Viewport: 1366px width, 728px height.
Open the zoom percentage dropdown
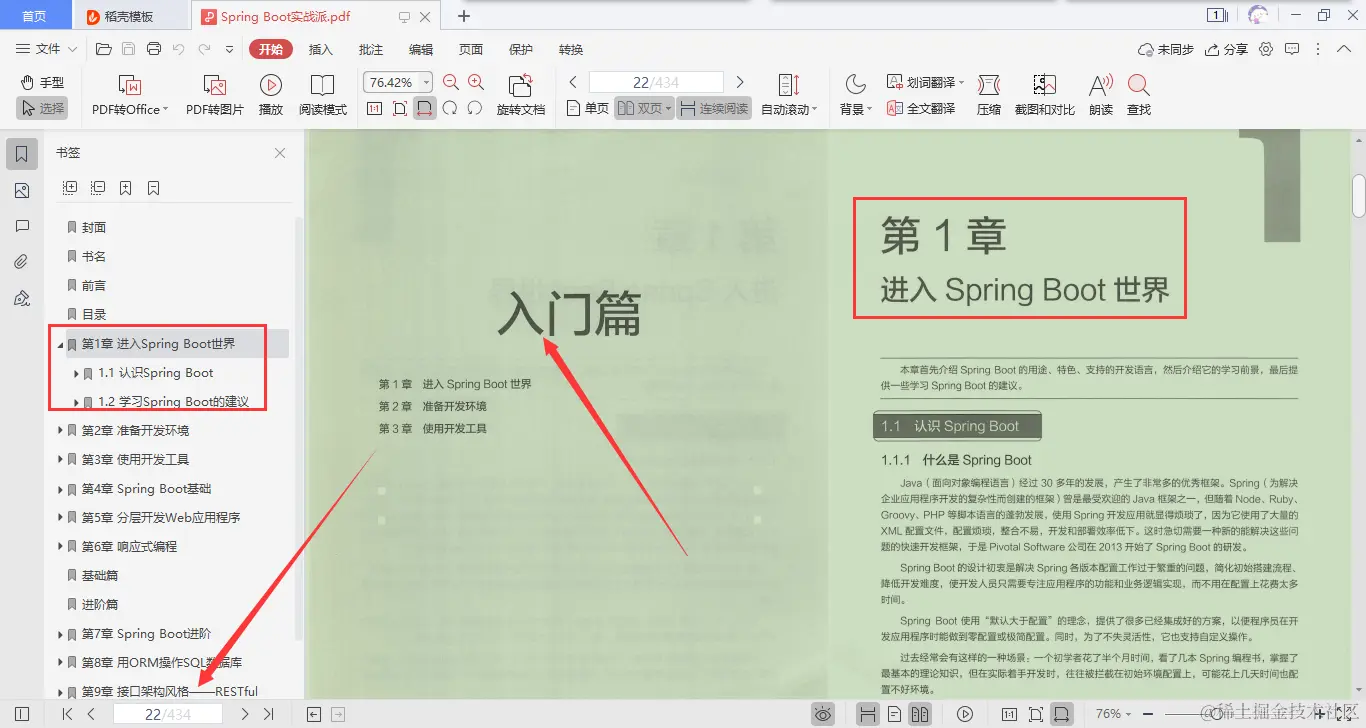click(x=424, y=81)
